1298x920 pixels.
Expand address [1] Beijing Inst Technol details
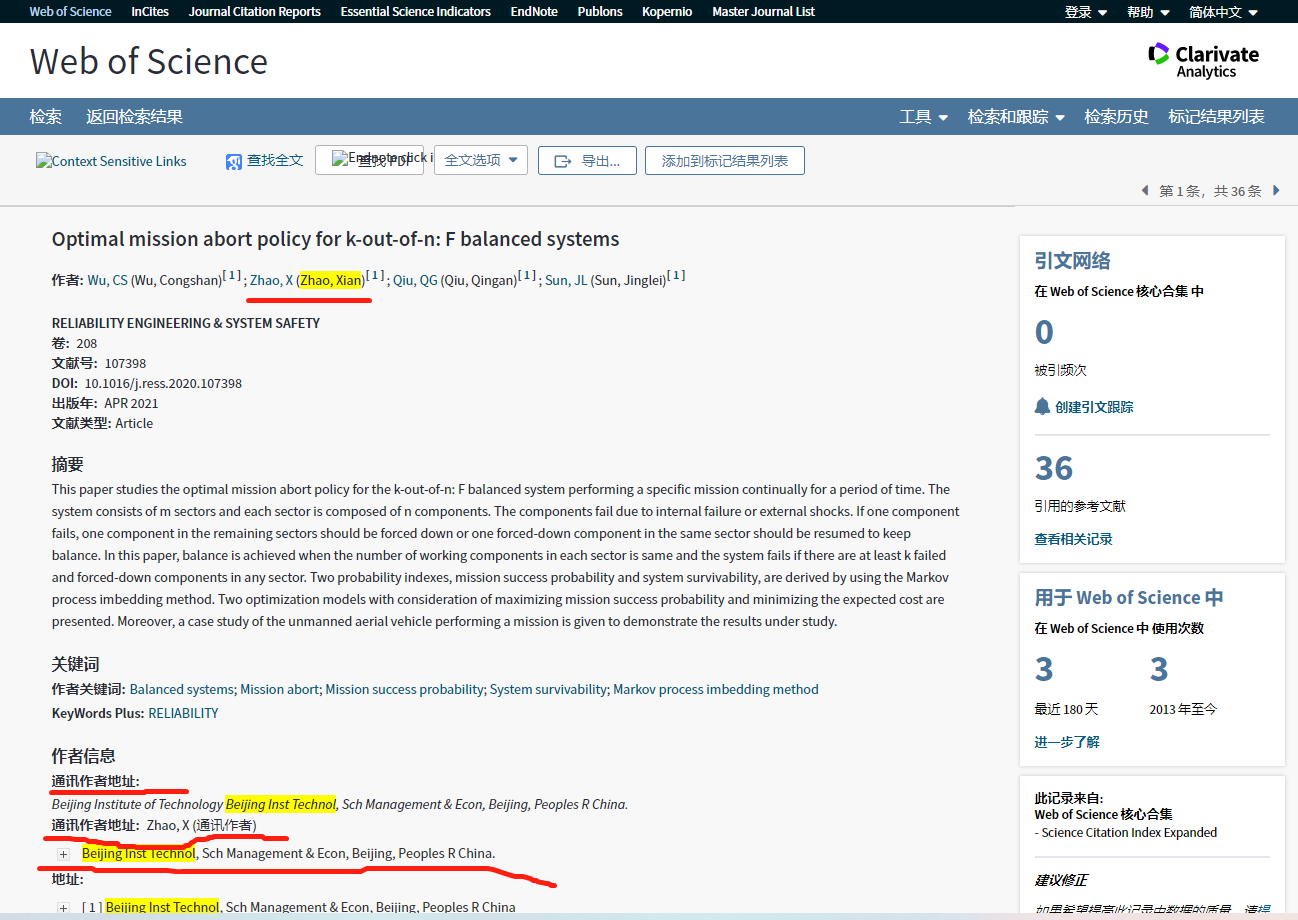[x=63, y=908]
